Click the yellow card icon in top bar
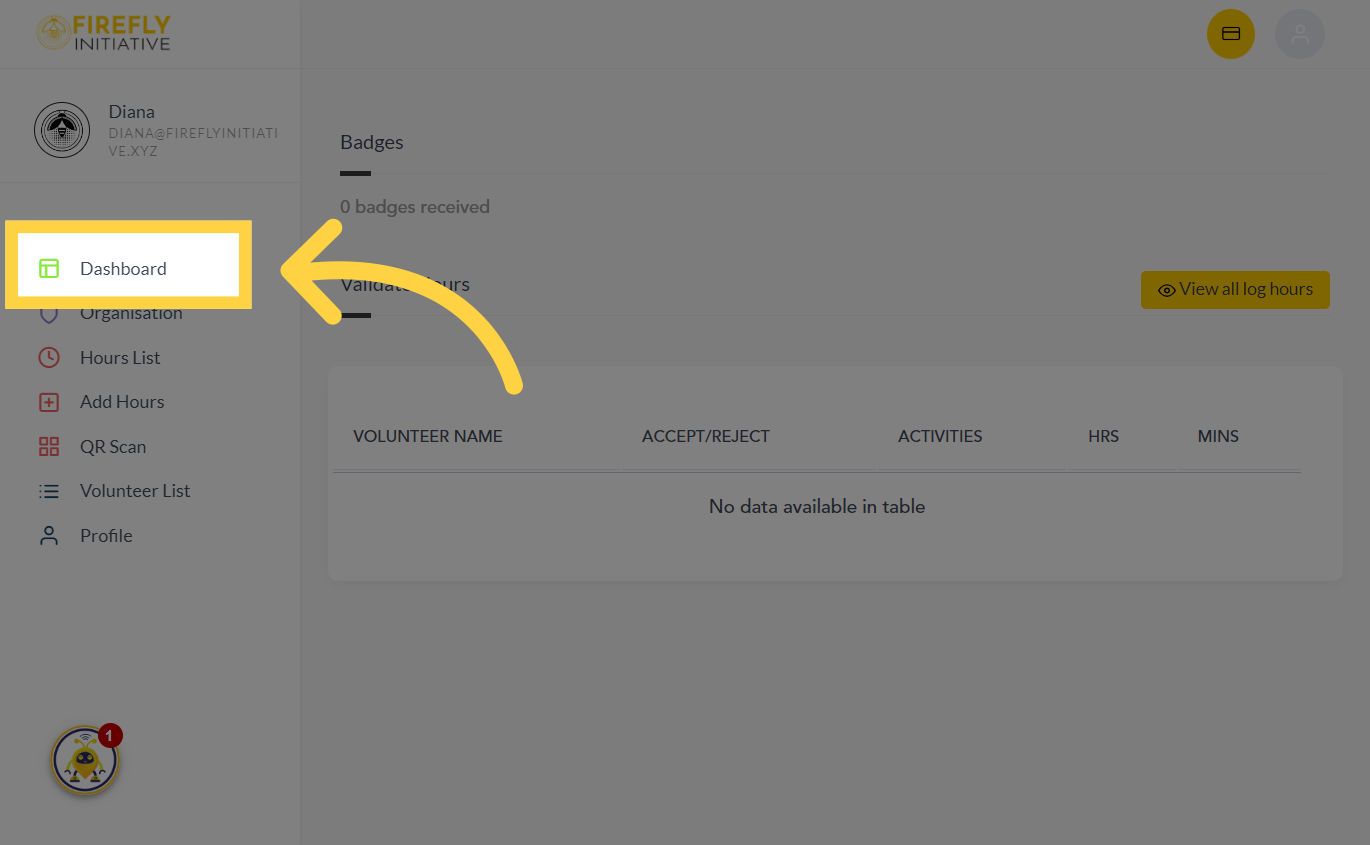 pos(1231,33)
